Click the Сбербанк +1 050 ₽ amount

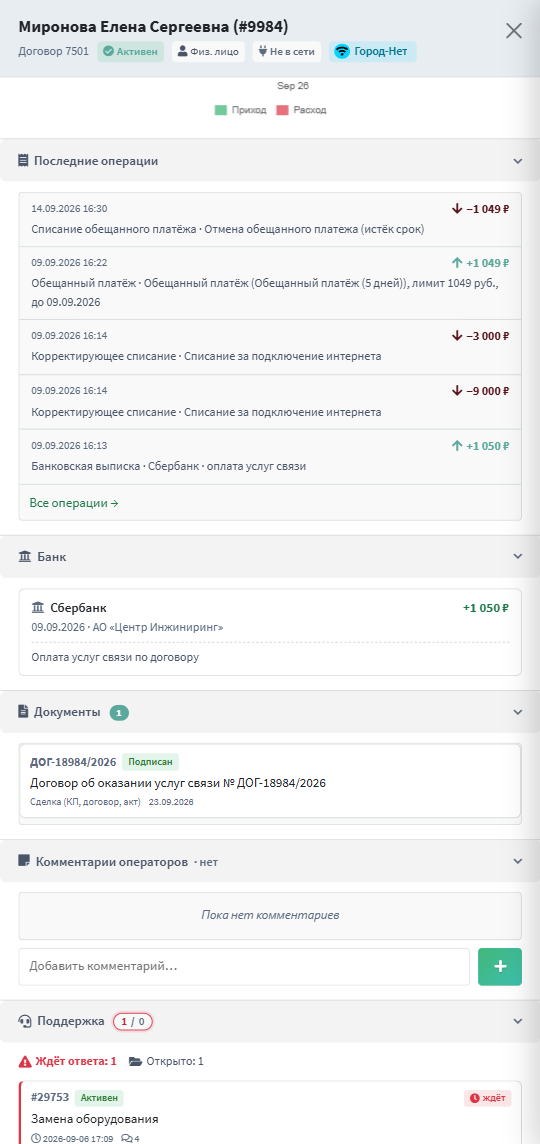486,608
